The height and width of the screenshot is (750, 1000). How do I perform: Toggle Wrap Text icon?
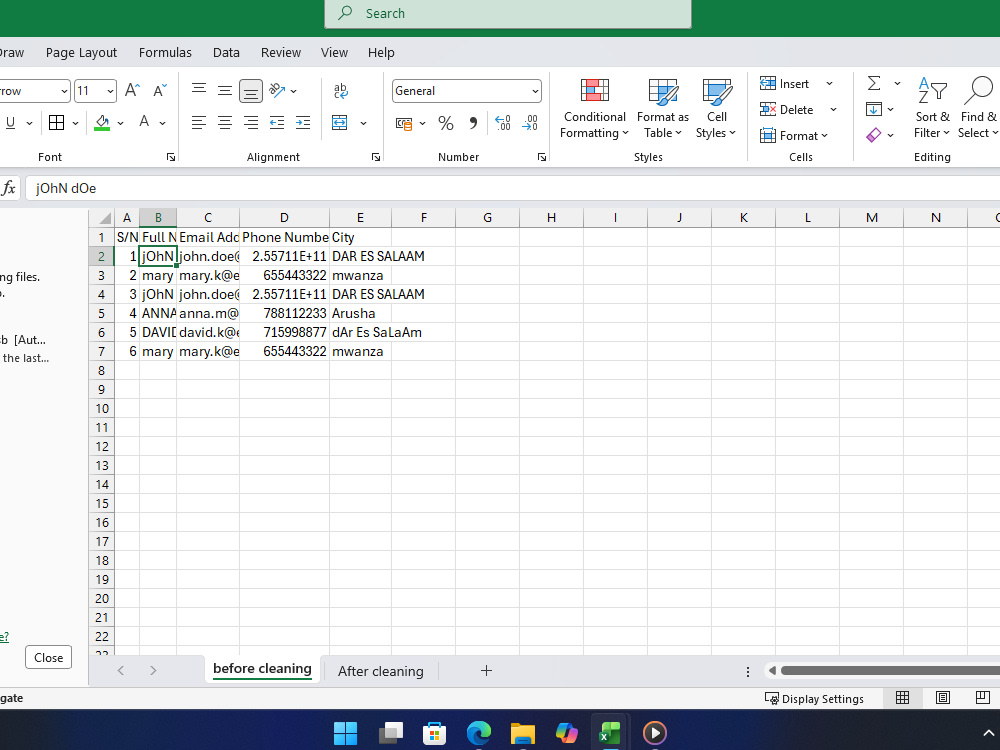pos(341,91)
